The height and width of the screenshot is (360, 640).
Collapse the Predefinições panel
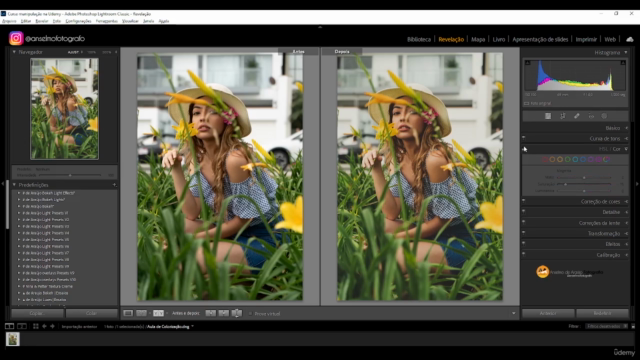14,185
